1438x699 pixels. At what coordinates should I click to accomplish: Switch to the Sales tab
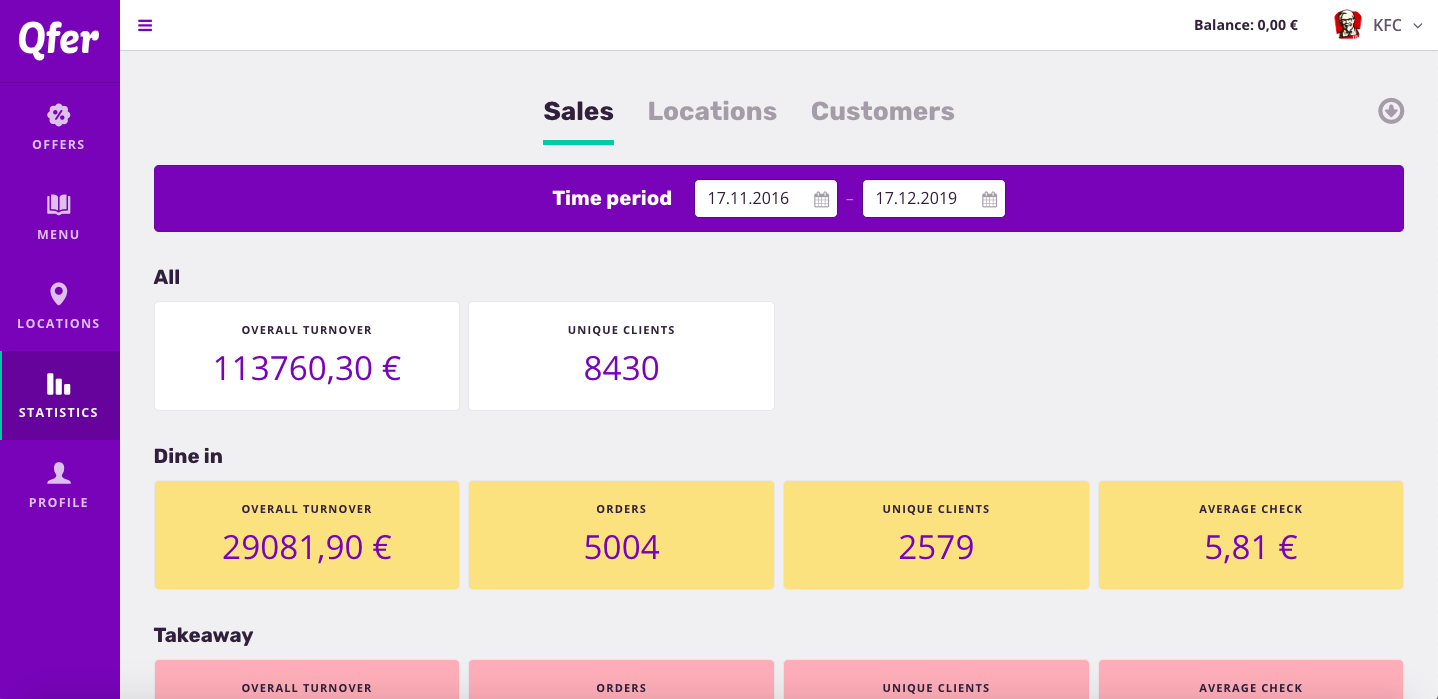click(578, 111)
